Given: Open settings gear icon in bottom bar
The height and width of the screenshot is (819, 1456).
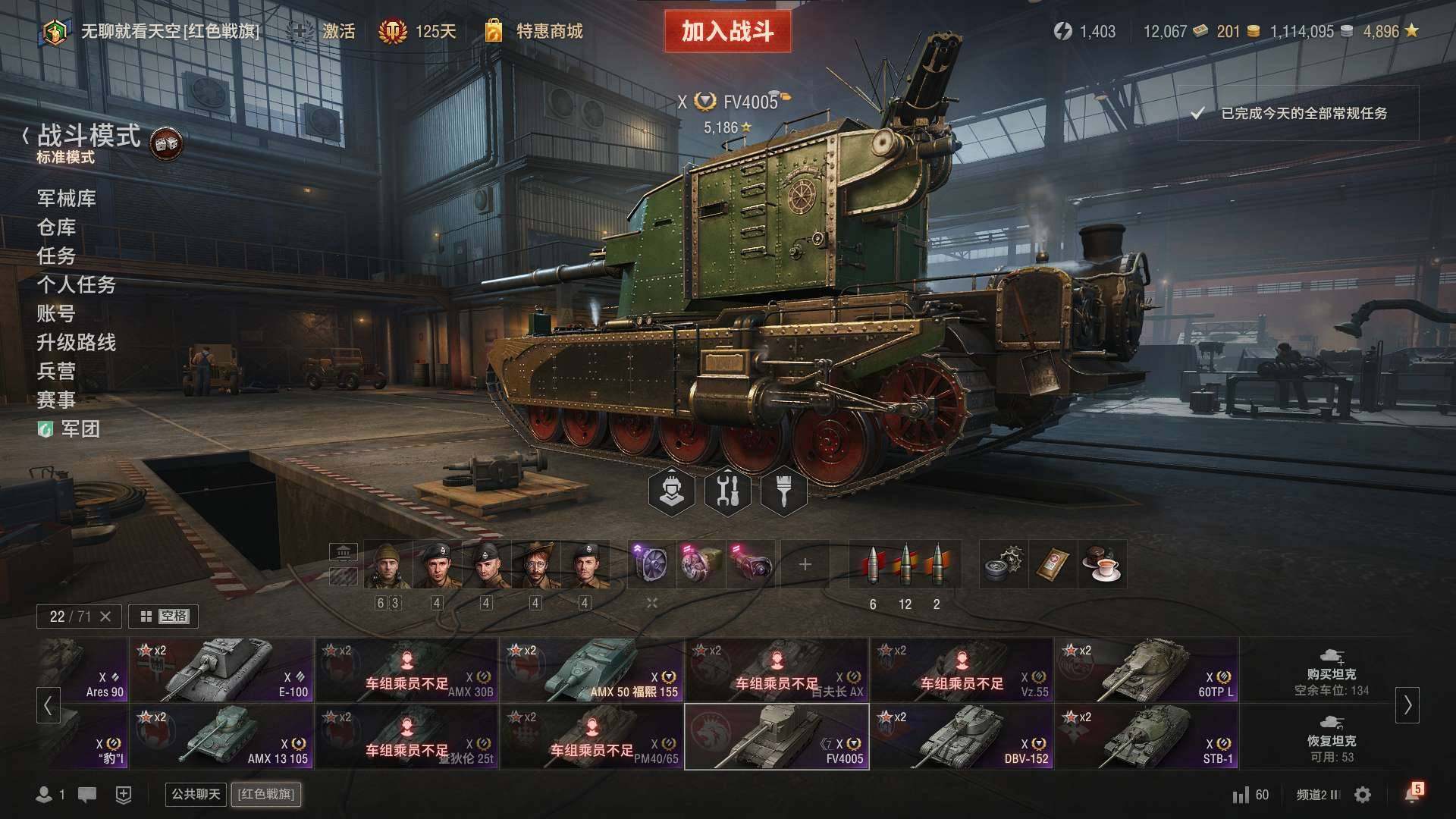Looking at the screenshot, I should (x=1363, y=795).
